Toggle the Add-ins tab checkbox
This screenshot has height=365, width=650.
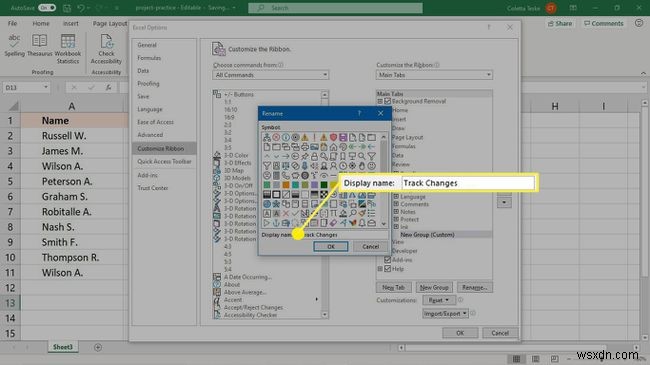pos(388,260)
